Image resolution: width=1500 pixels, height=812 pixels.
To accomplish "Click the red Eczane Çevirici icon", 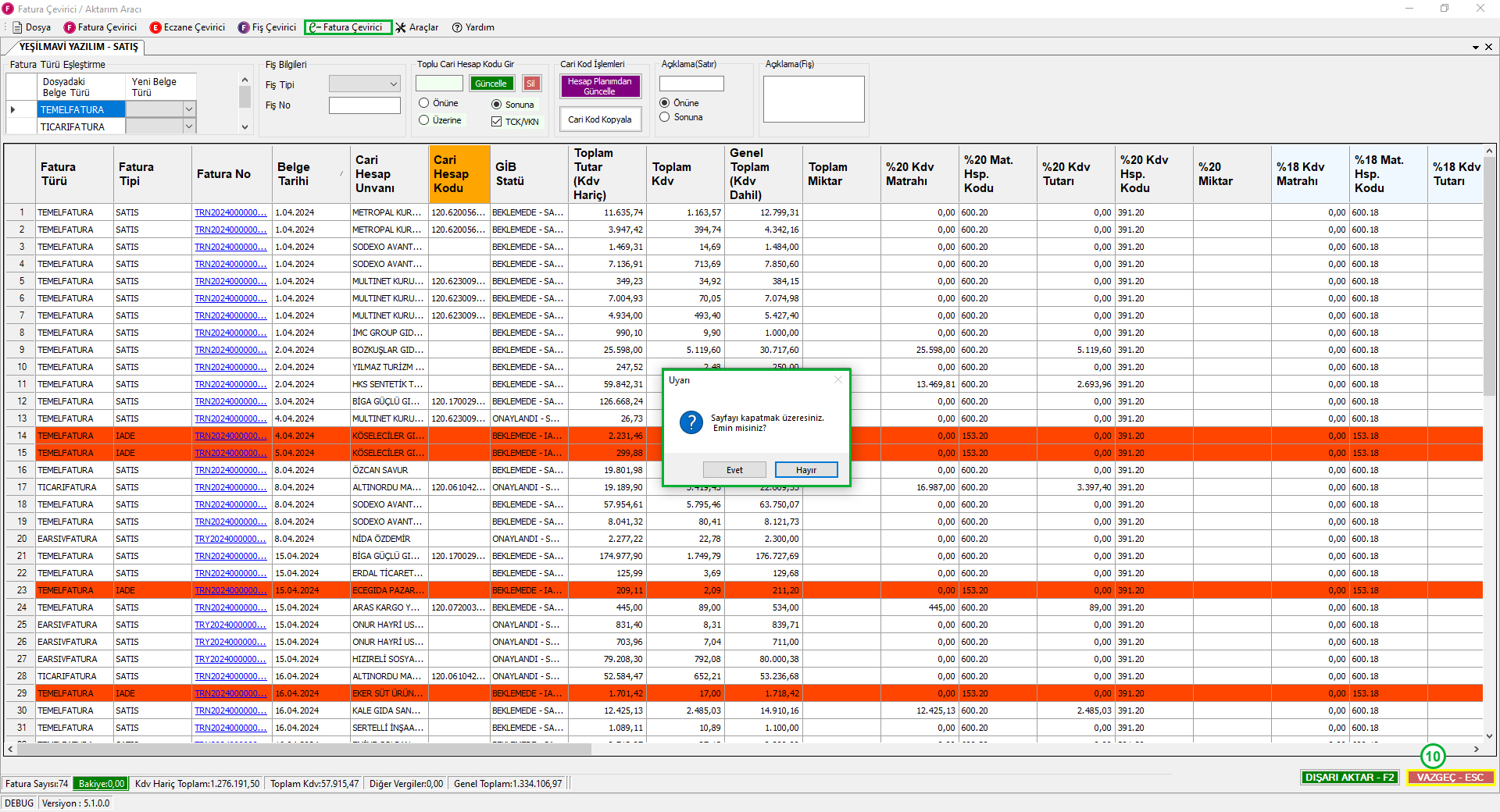I will point(155,27).
